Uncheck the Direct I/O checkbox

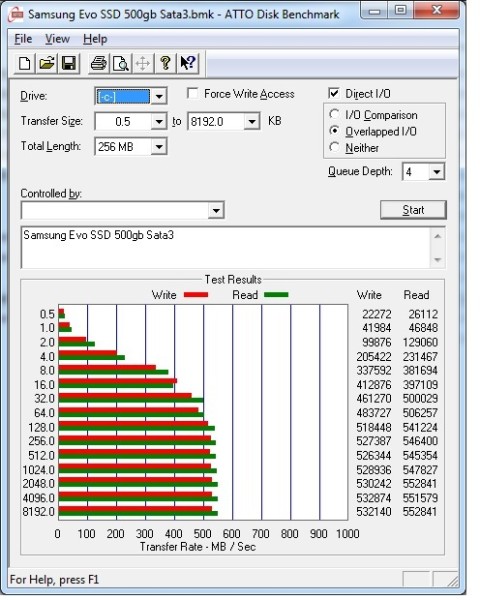(334, 93)
